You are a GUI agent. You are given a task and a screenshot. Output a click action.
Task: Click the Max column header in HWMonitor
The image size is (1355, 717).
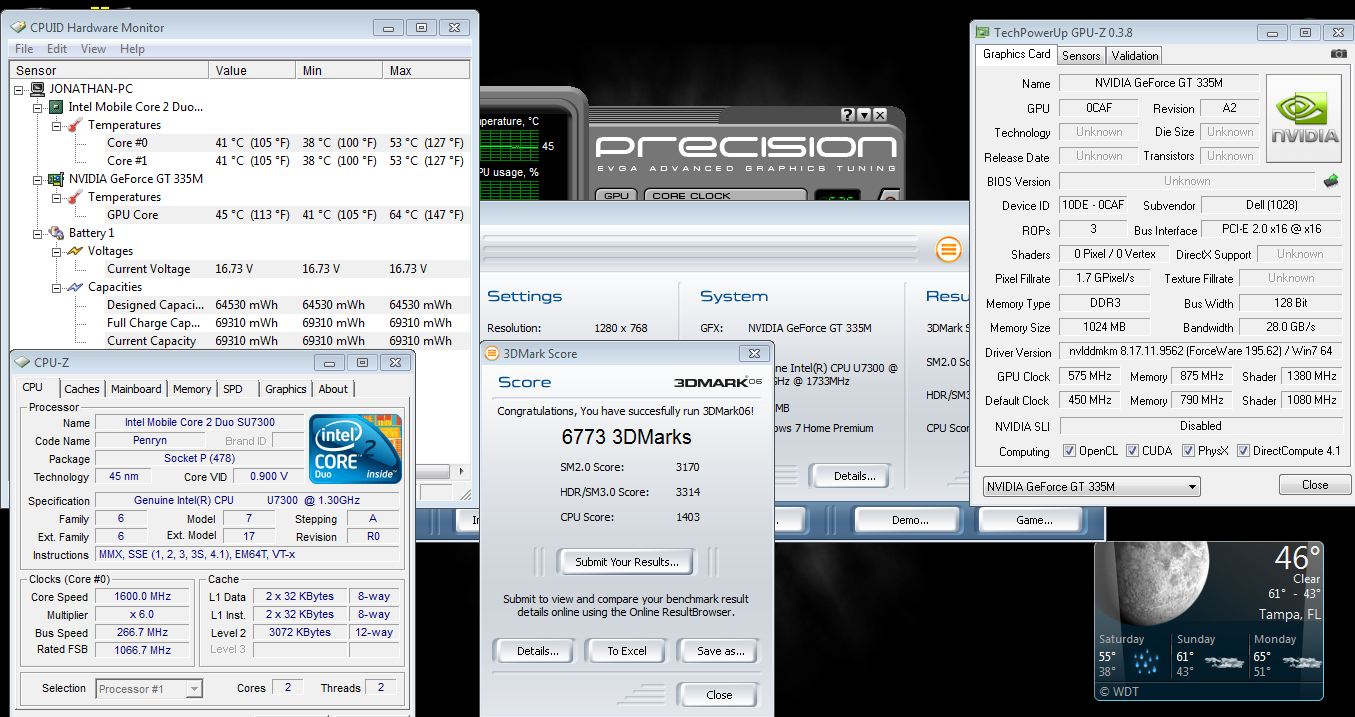[x=427, y=71]
